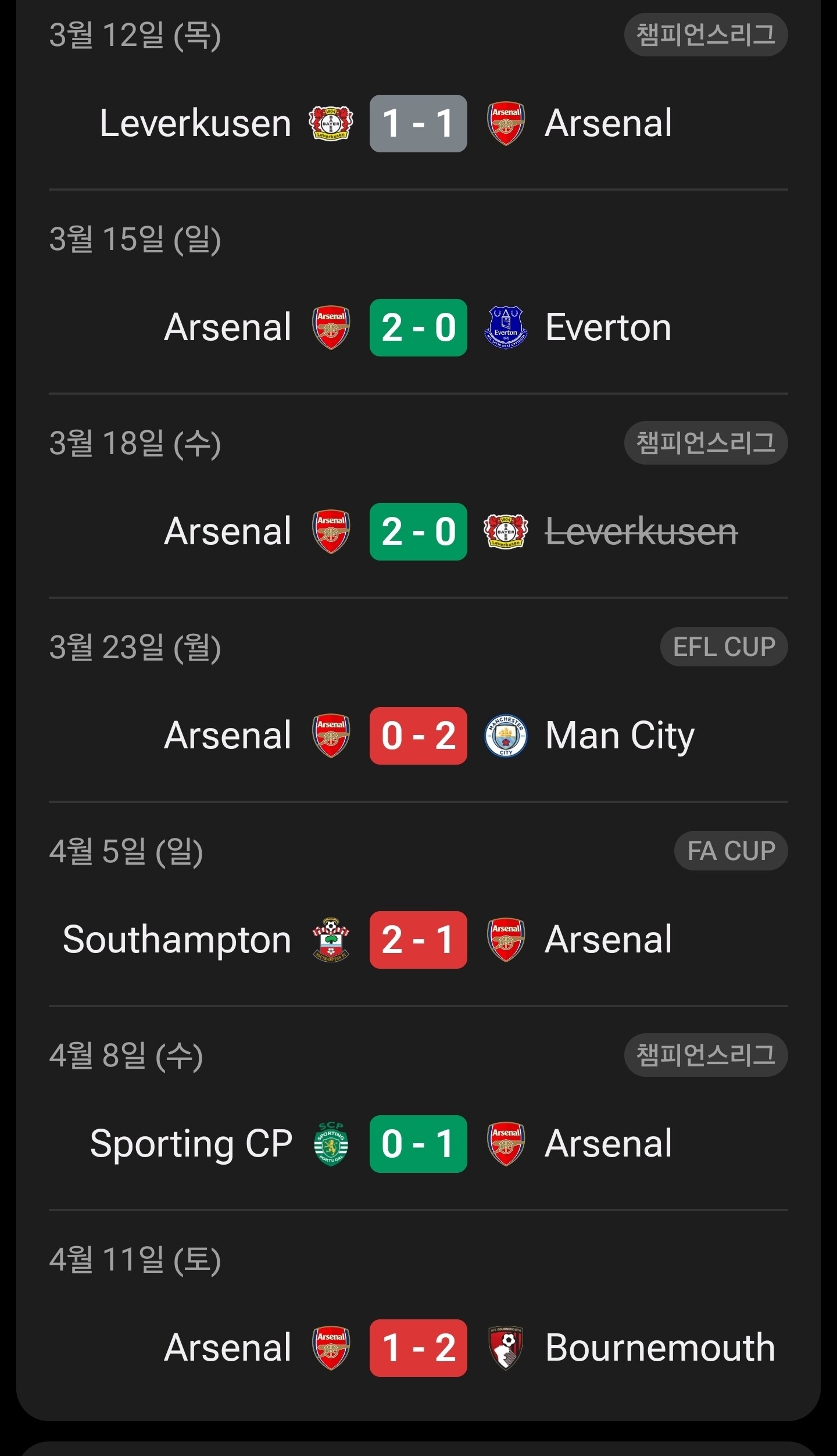837x1456 pixels.
Task: Open the Everton team name
Action: click(608, 327)
